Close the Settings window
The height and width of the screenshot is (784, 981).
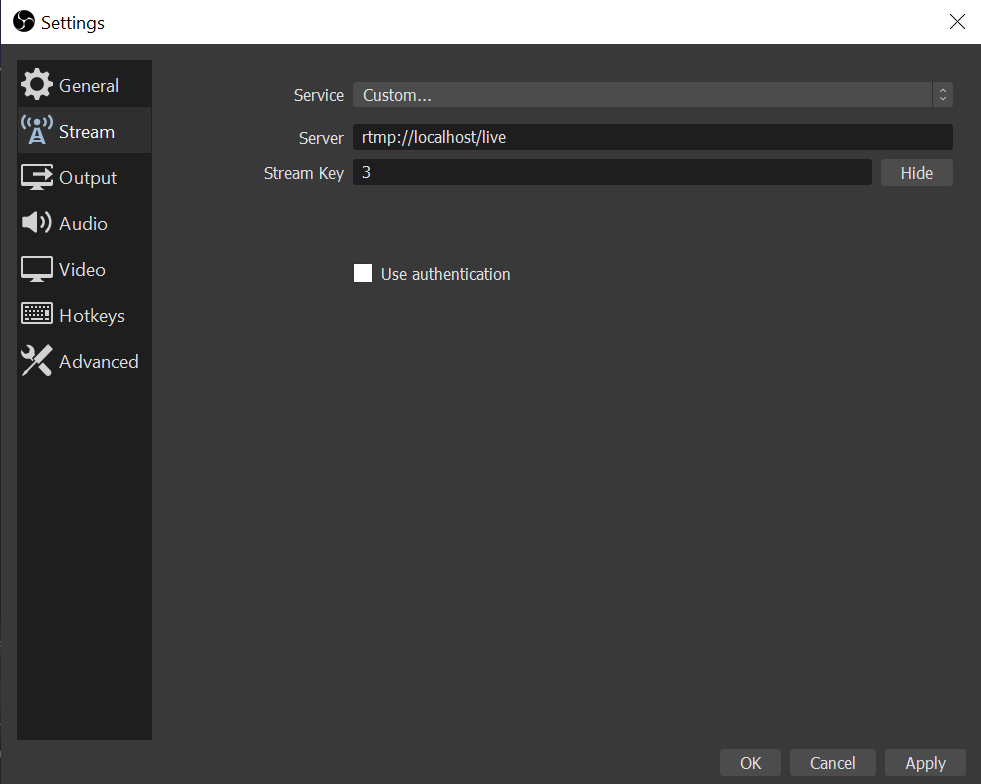pos(957,22)
